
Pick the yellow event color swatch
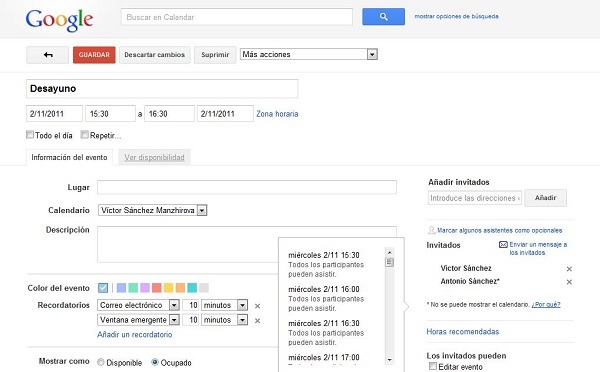pos(168,288)
